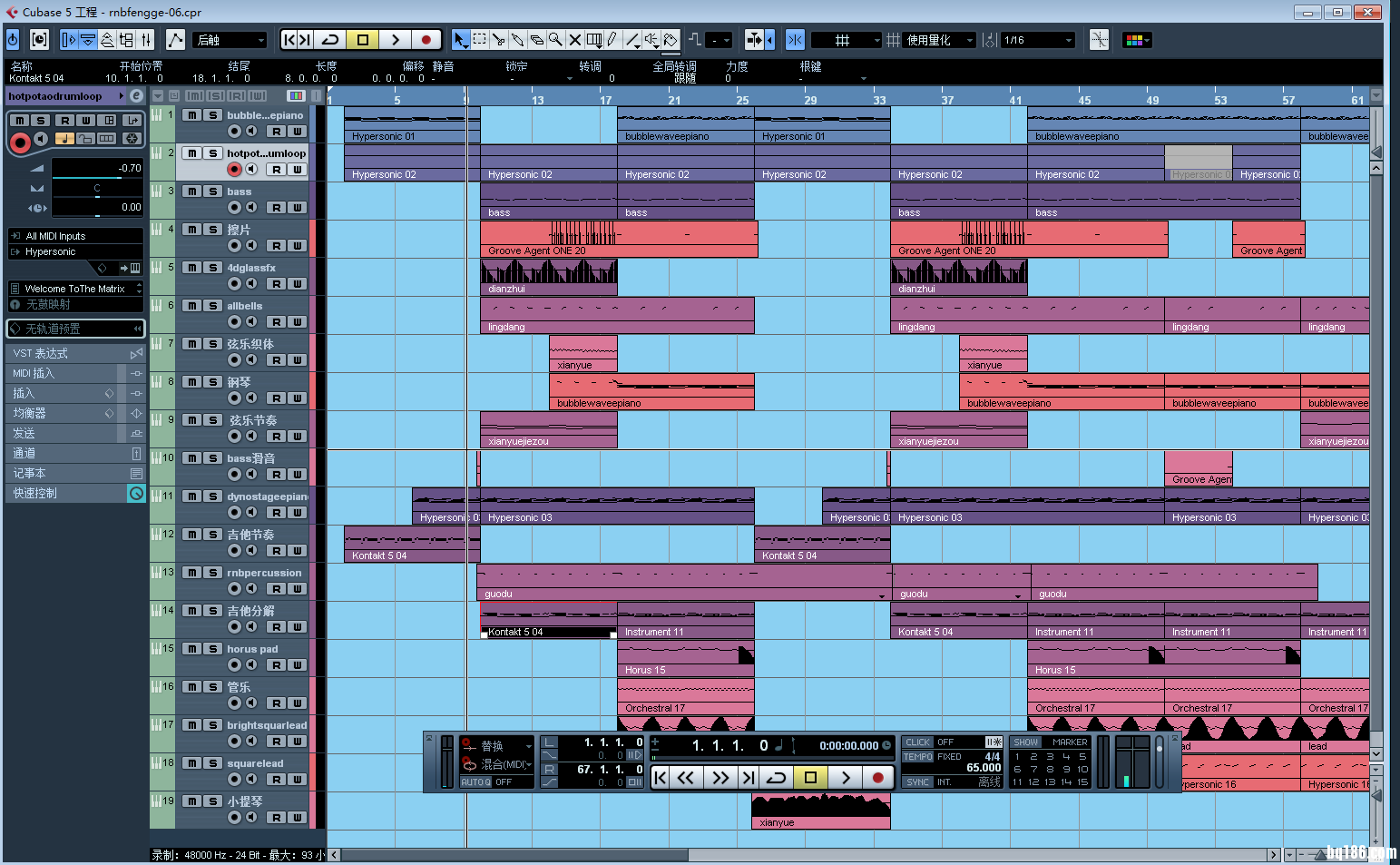Open the 记事本 inspector tab
Image resolution: width=1400 pixels, height=865 pixels.
pos(76,473)
